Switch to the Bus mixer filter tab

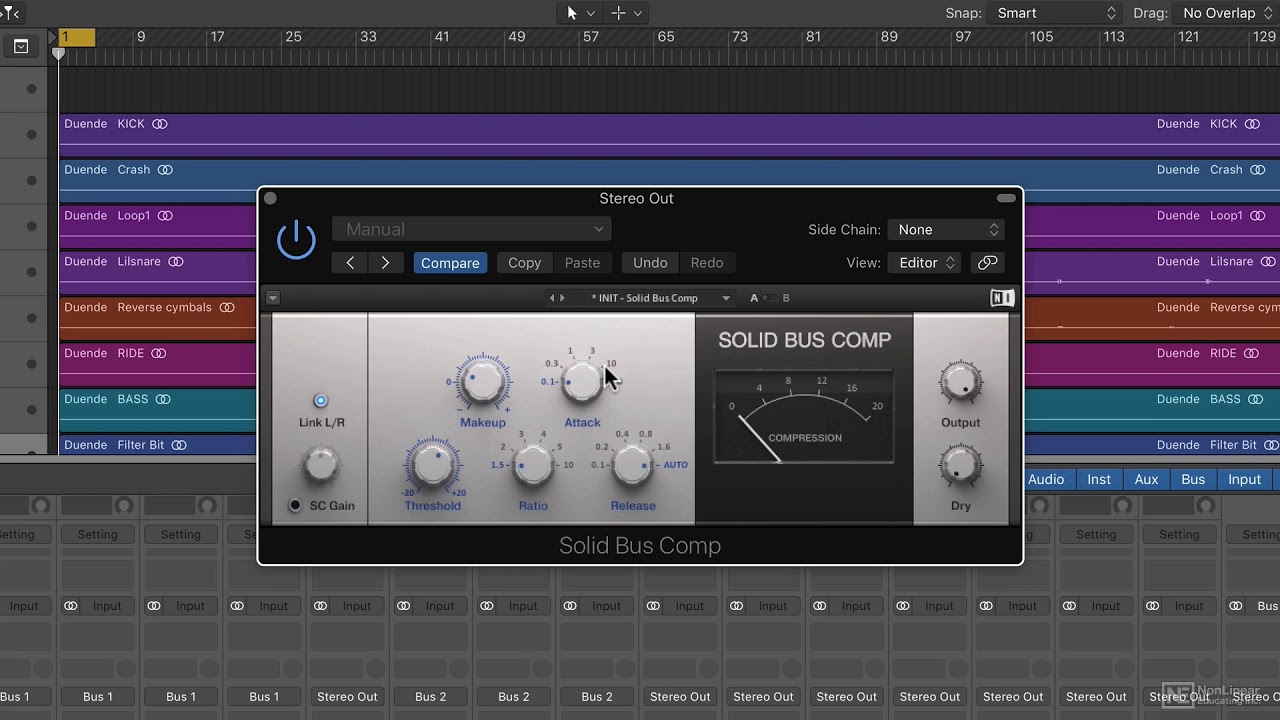click(x=1193, y=480)
